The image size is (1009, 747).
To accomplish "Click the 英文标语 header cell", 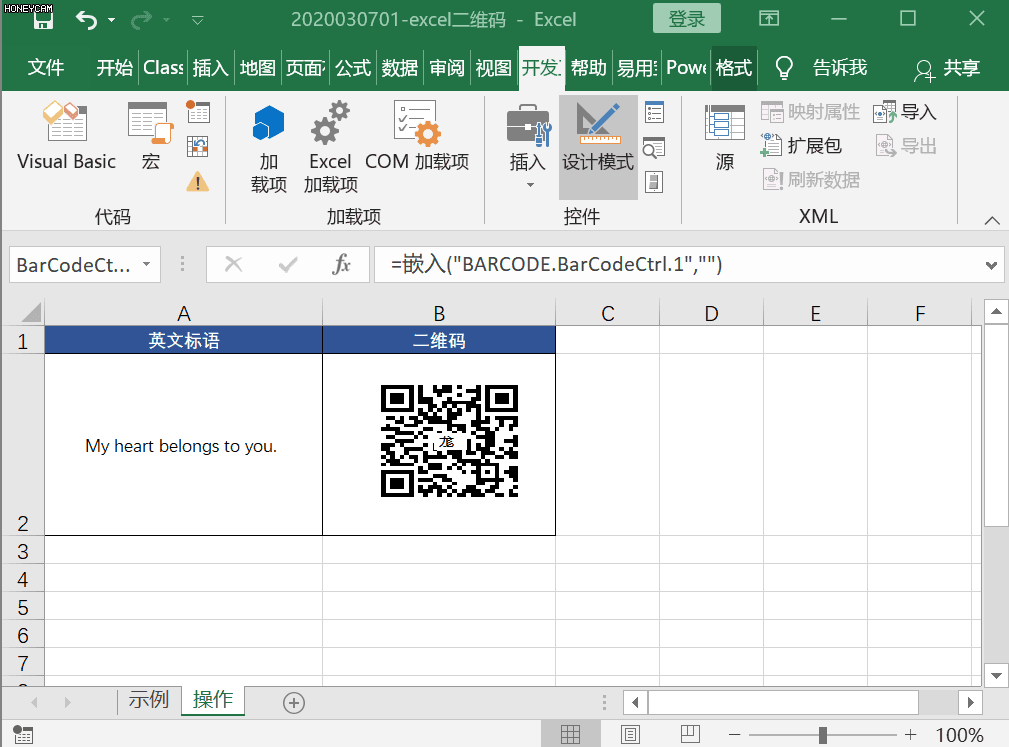I will (x=183, y=340).
